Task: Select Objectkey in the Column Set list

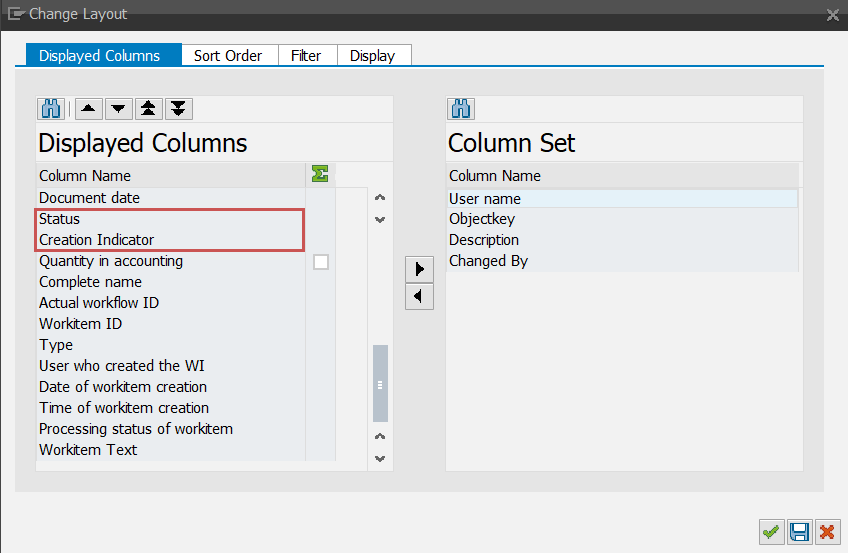Action: click(482, 219)
